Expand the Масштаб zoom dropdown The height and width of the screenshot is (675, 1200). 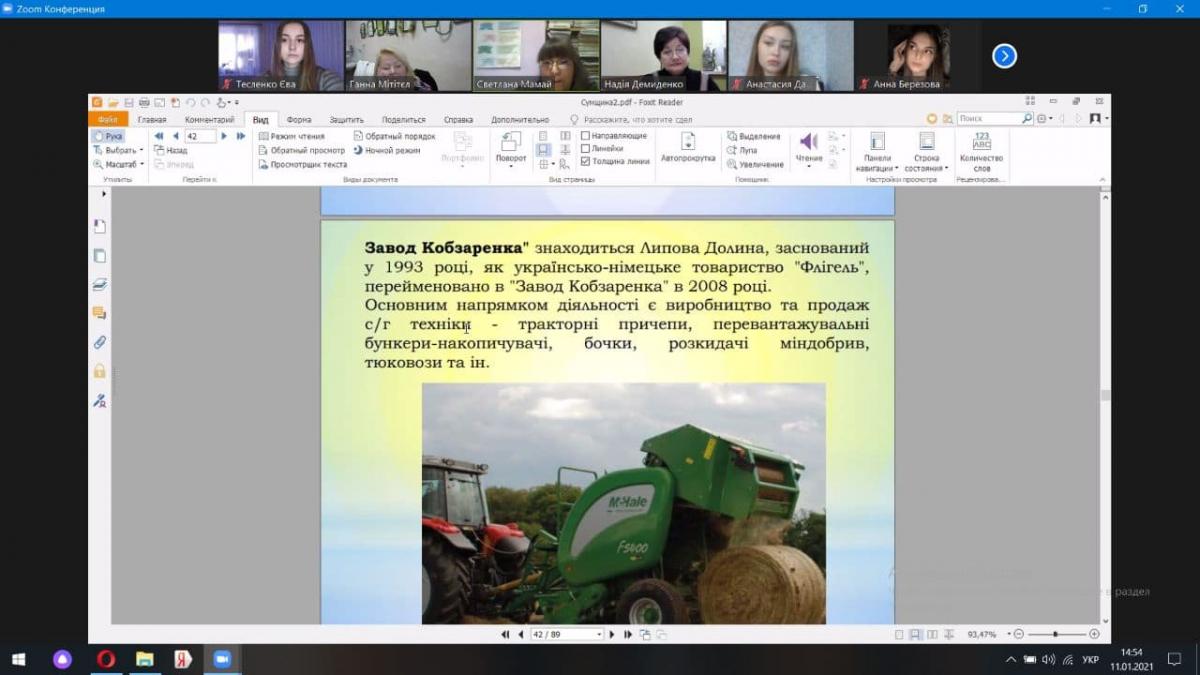point(119,164)
